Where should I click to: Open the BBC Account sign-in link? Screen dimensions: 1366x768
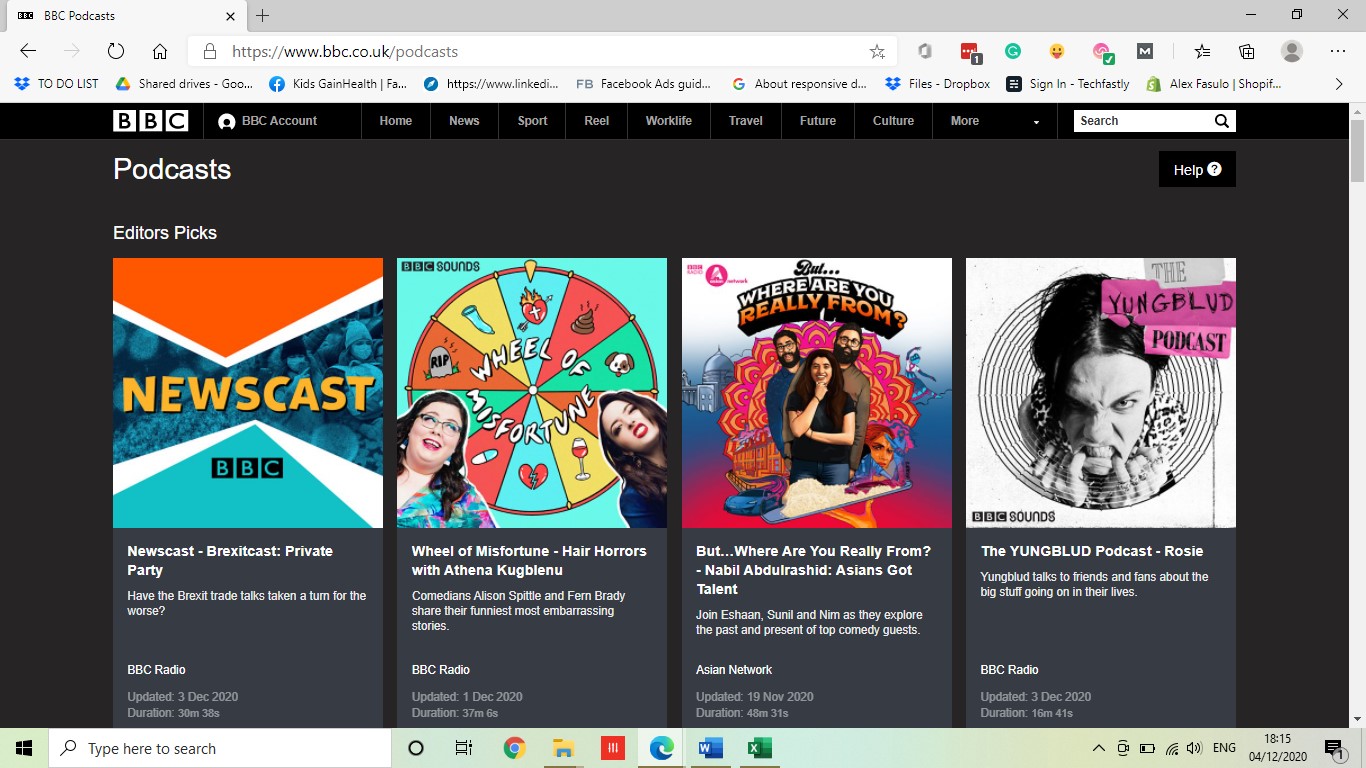(x=267, y=121)
